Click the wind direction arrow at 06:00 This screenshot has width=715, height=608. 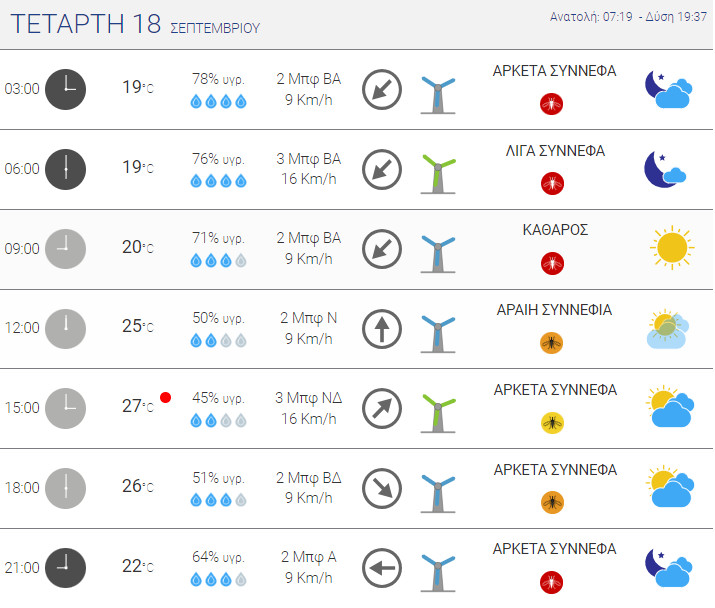pos(382,169)
